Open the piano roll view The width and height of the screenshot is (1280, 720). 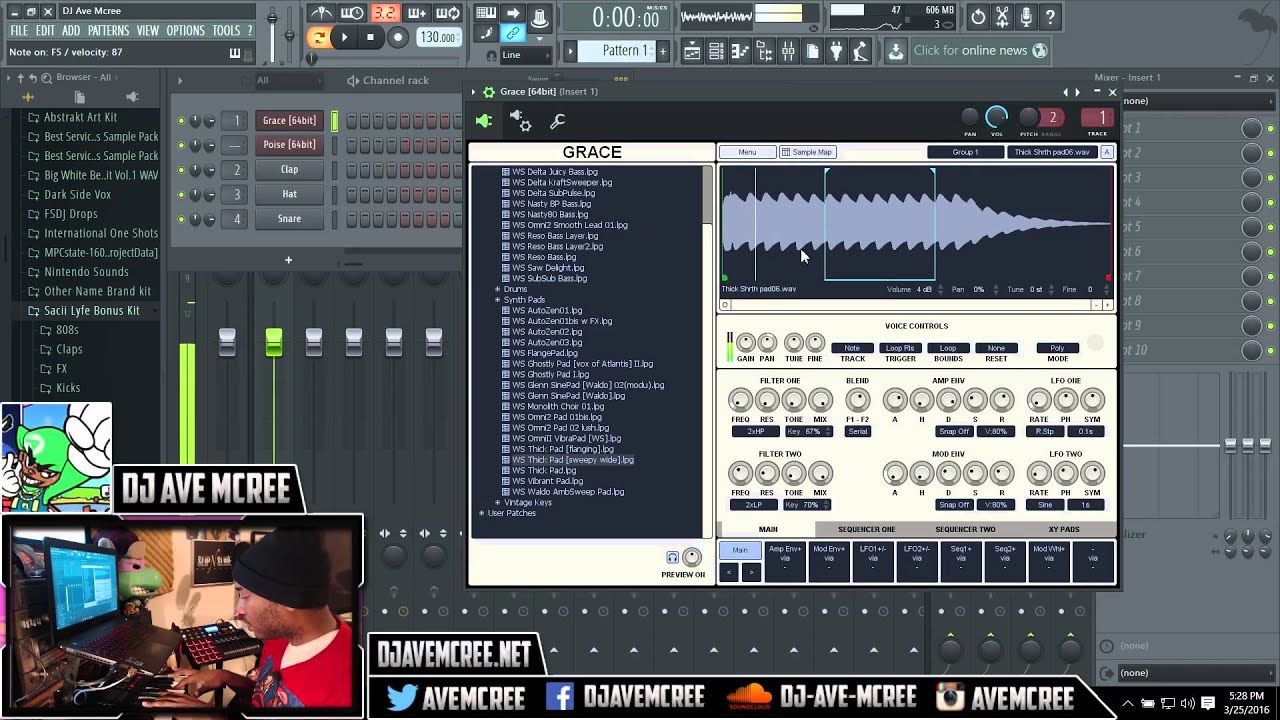click(740, 51)
